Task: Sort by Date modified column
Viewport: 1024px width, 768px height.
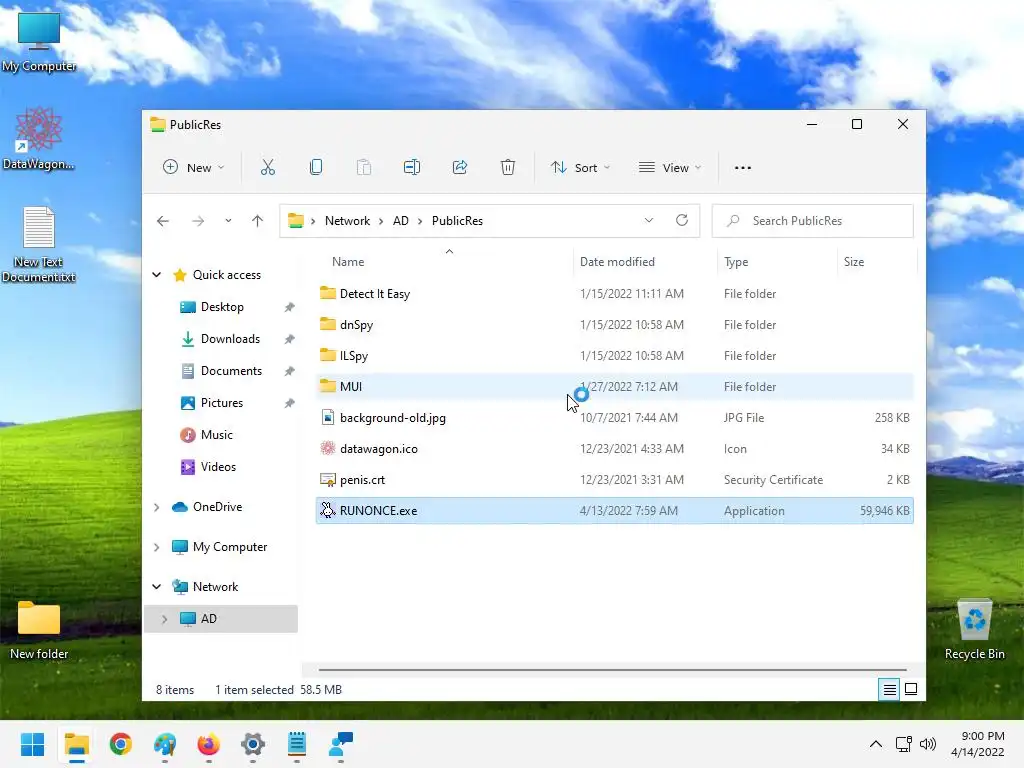Action: [x=617, y=262]
